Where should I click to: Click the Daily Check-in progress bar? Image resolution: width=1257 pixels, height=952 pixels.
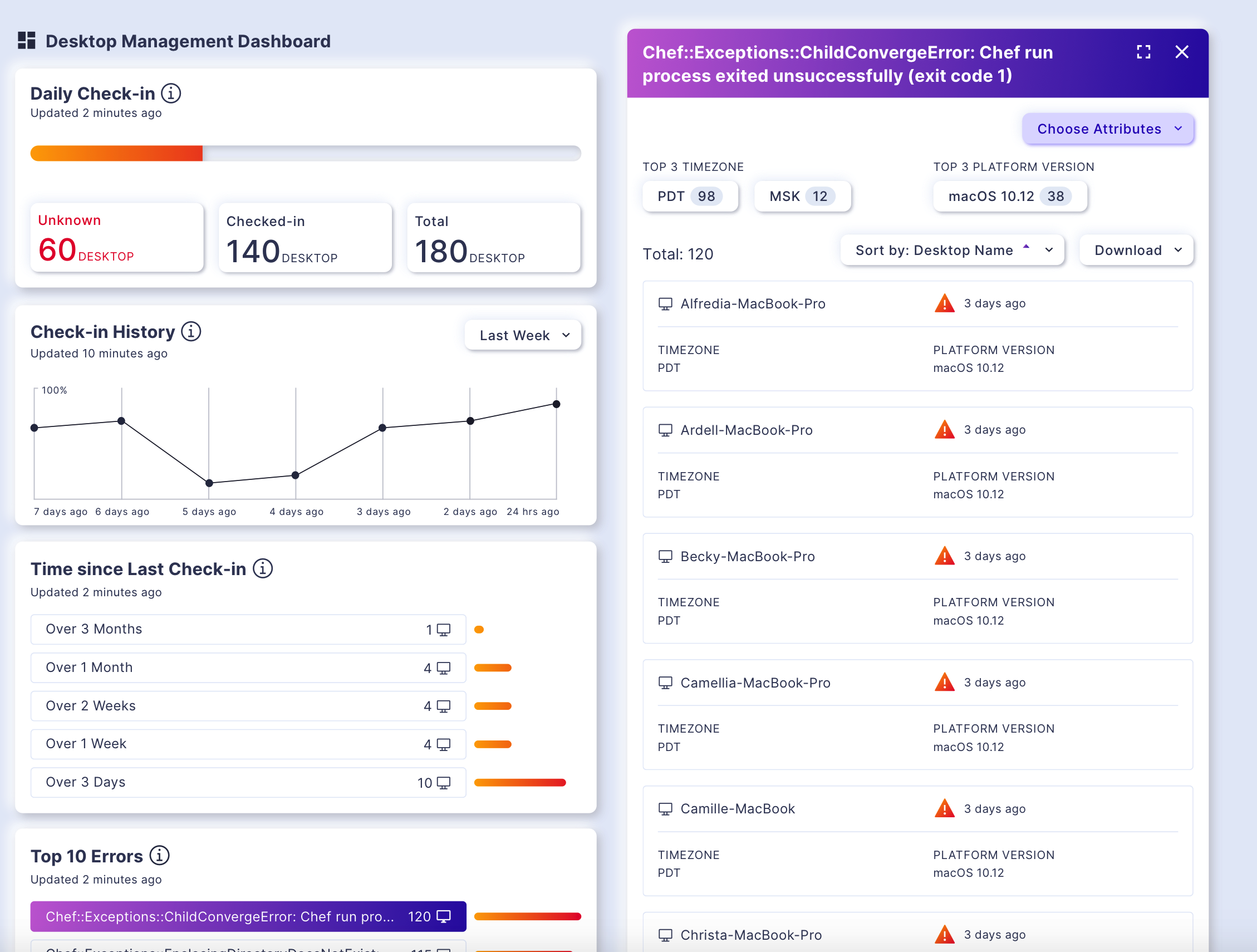coord(305,154)
